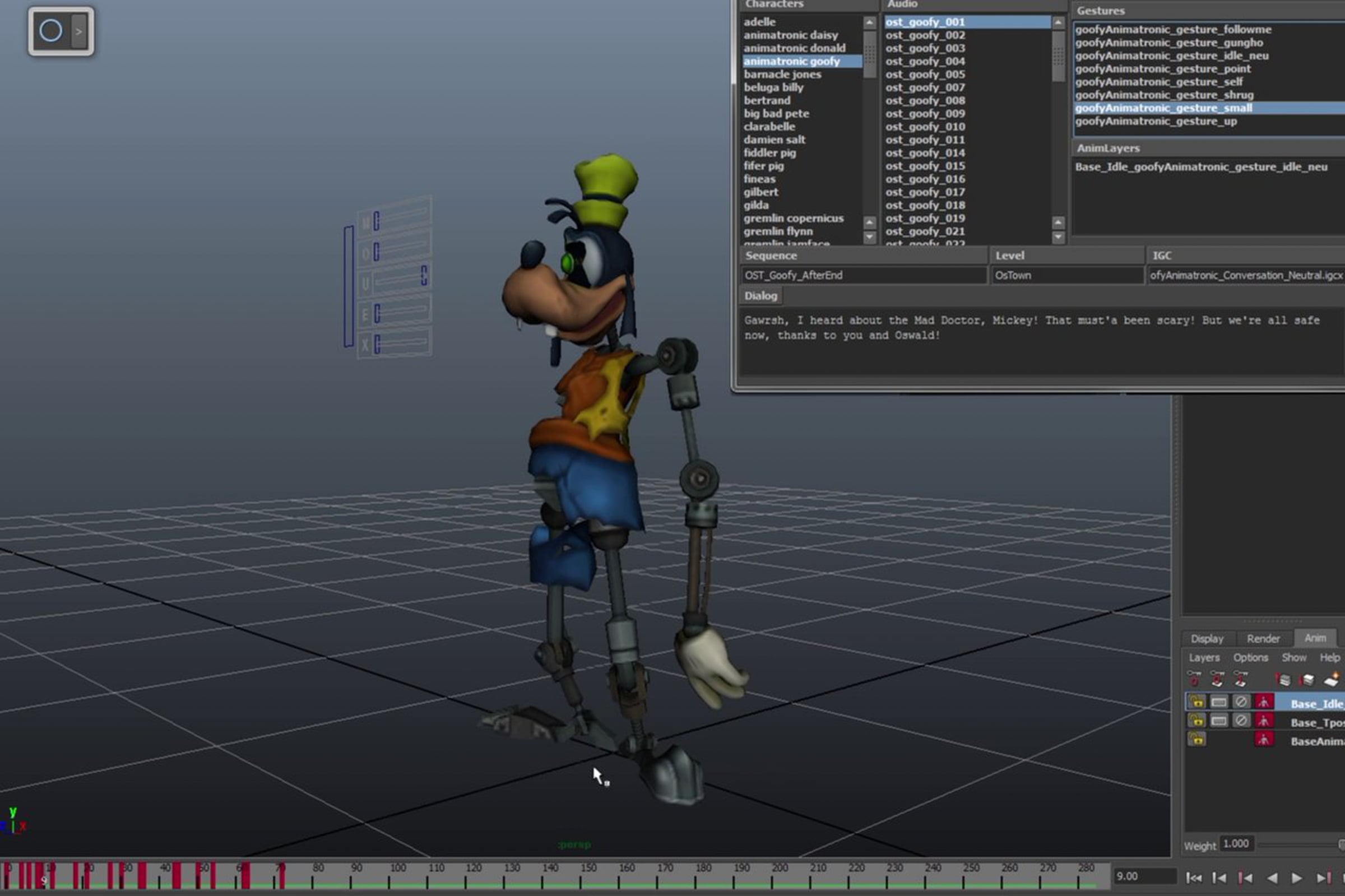This screenshot has height=896, width=1345.
Task: Step forward to the next key
Action: pos(1323,878)
